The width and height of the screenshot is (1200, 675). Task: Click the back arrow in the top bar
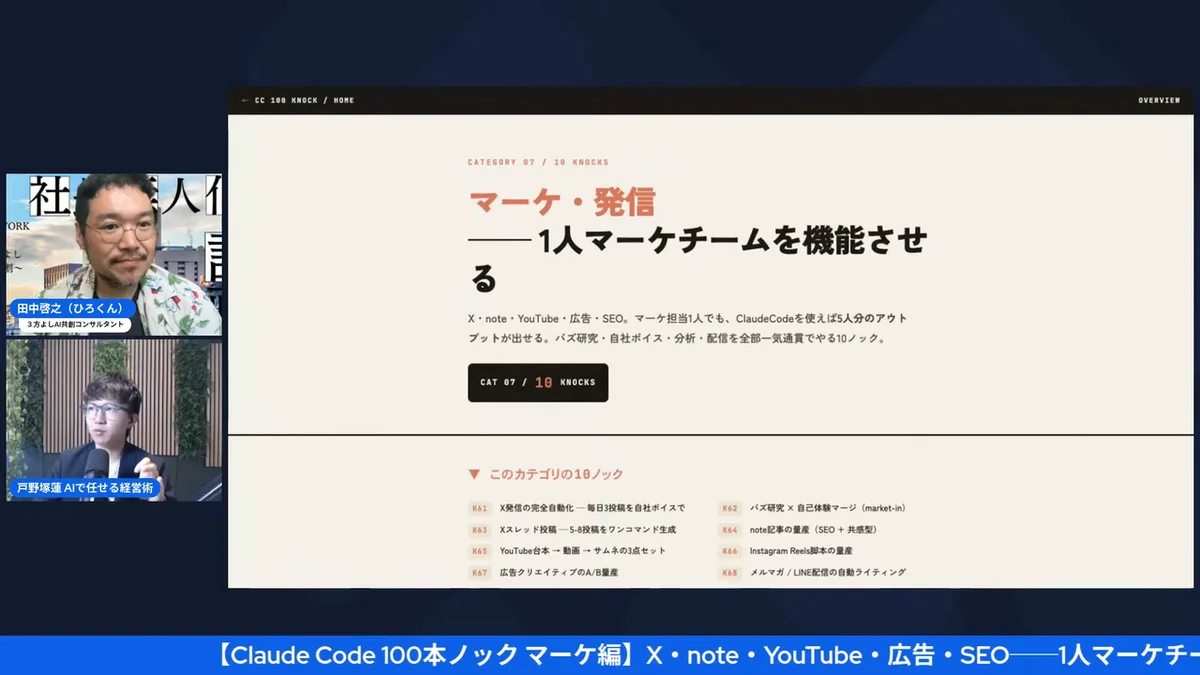(245, 100)
